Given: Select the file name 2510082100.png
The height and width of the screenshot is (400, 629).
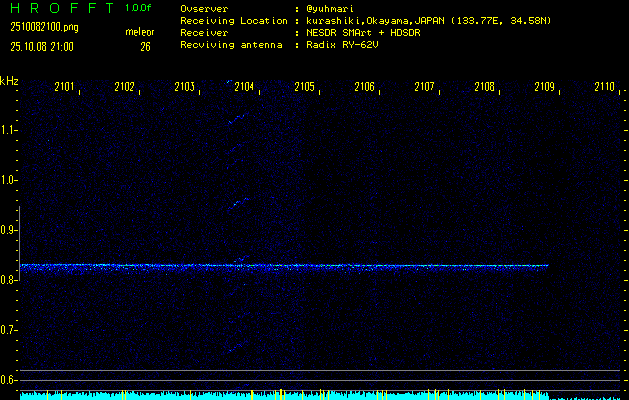Looking at the screenshot, I should click(x=45, y=27).
